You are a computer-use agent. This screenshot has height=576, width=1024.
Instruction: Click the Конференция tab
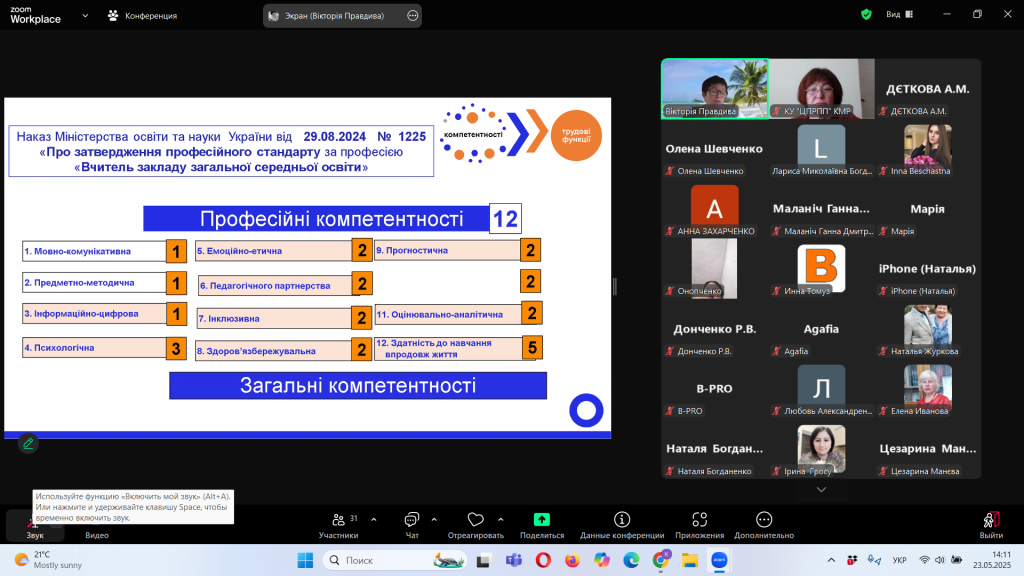142,16
